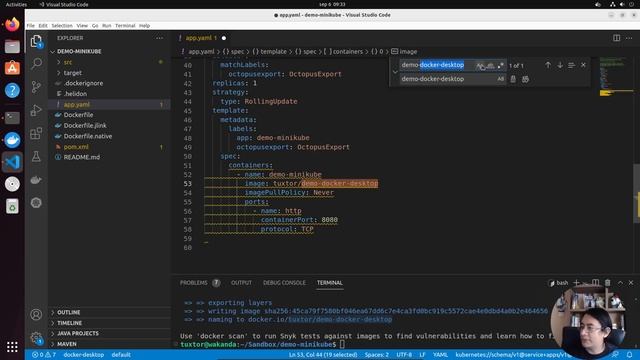This screenshot has width=640, height=360.
Task: Select the app.yaml editor tab
Action: [202, 38]
